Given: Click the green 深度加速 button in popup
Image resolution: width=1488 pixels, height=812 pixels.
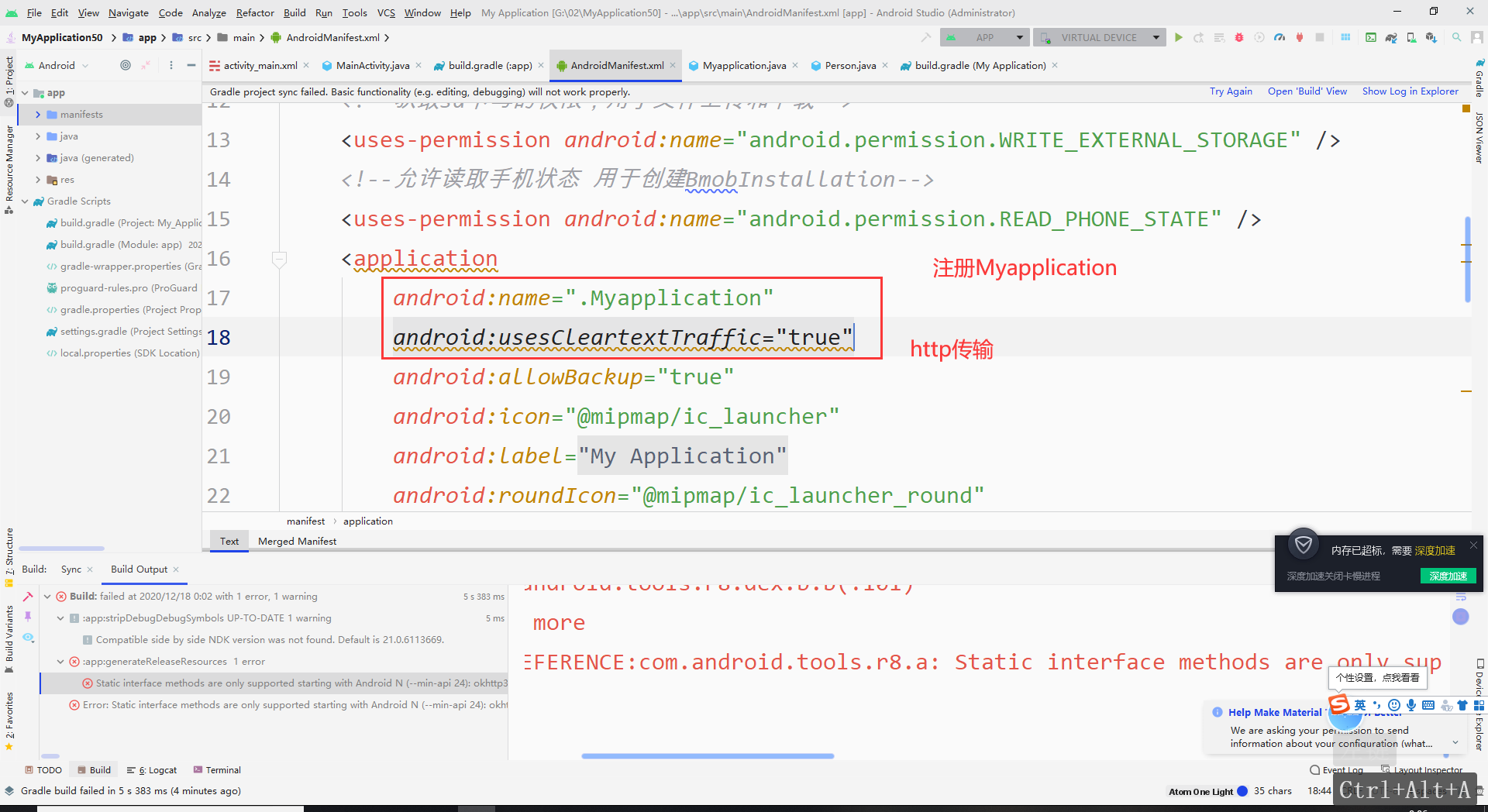Looking at the screenshot, I should point(1448,576).
